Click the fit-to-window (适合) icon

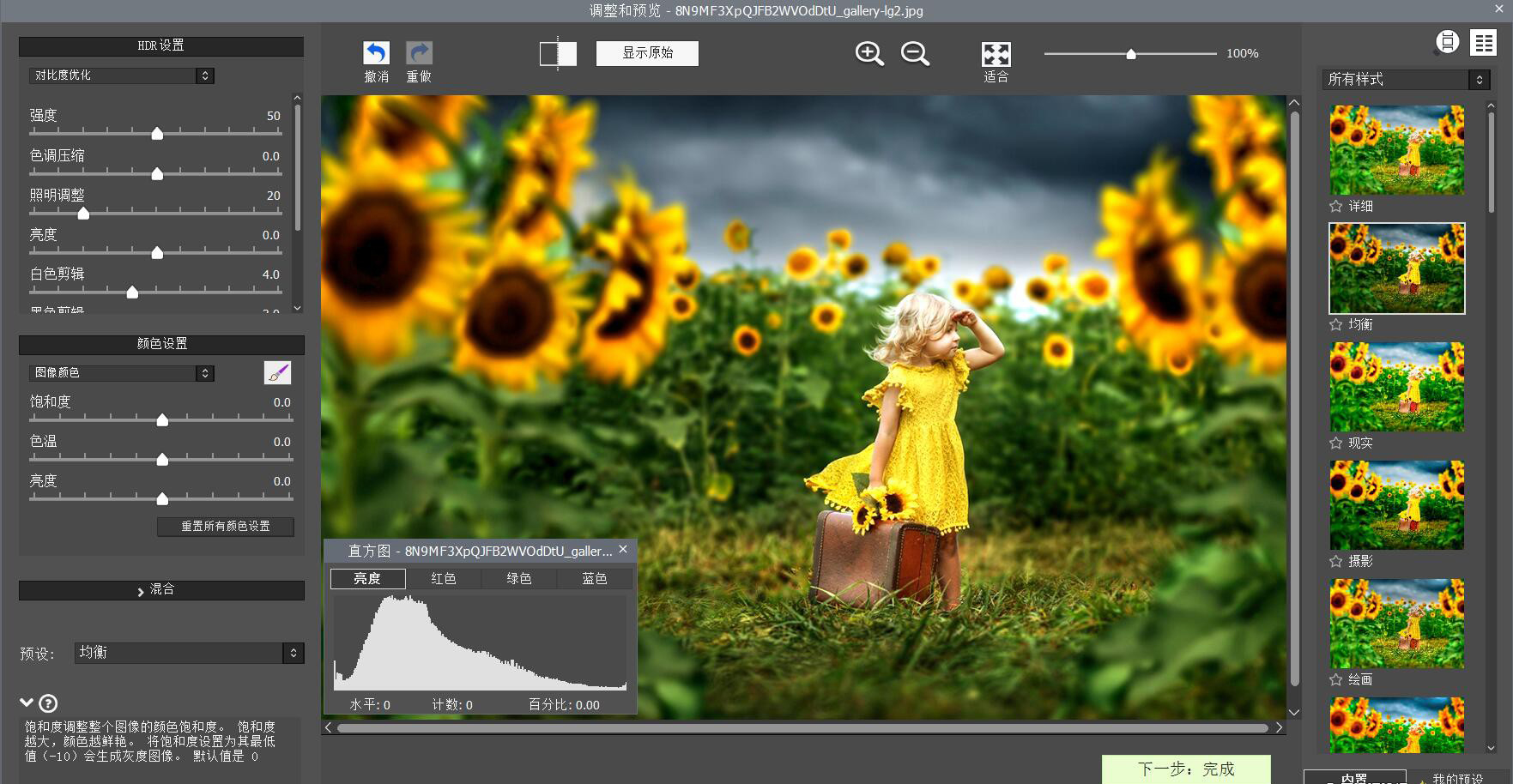995,53
